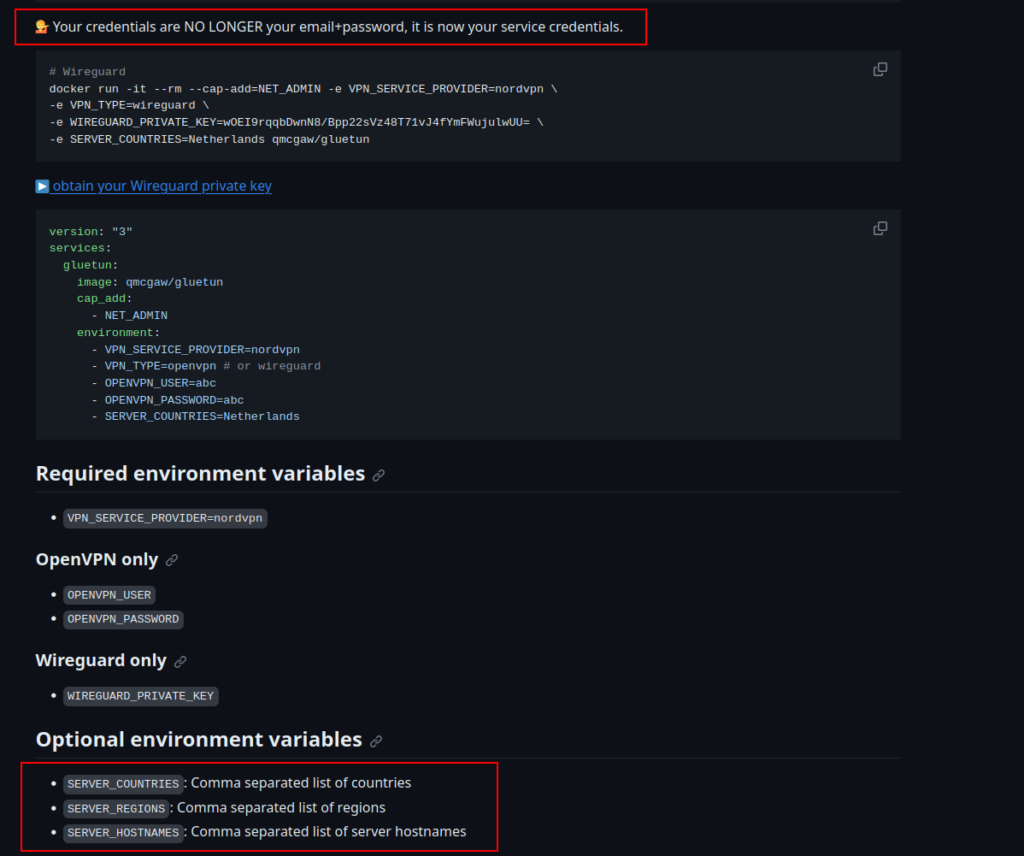The height and width of the screenshot is (856, 1024).
Task: Click the OpenVPN only subheading
Action: click(97, 560)
